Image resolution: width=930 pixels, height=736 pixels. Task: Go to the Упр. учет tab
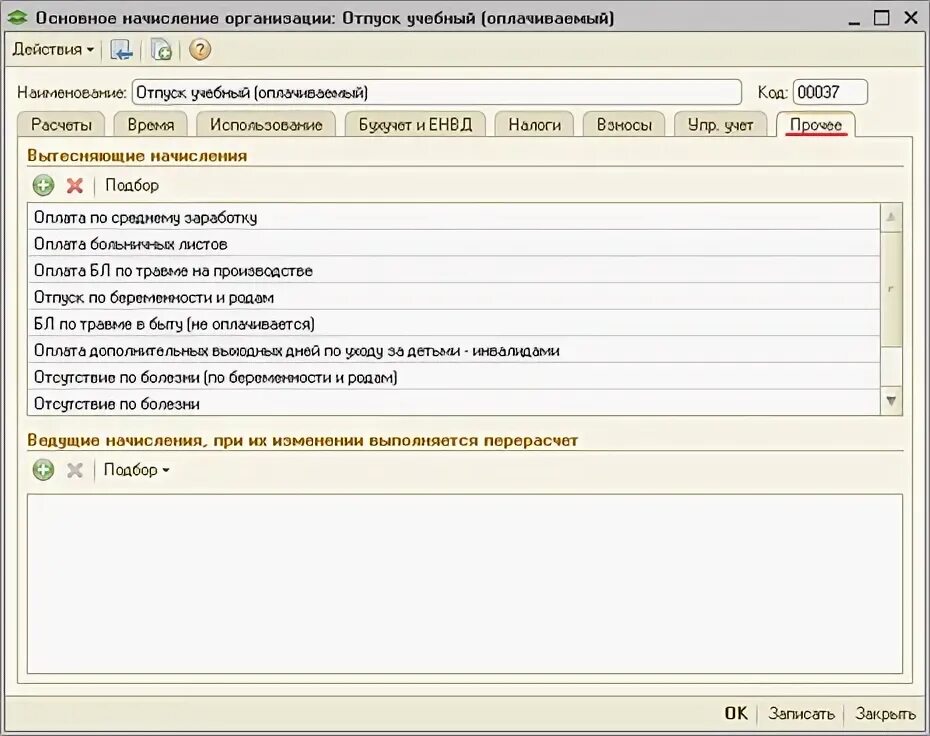click(x=720, y=125)
